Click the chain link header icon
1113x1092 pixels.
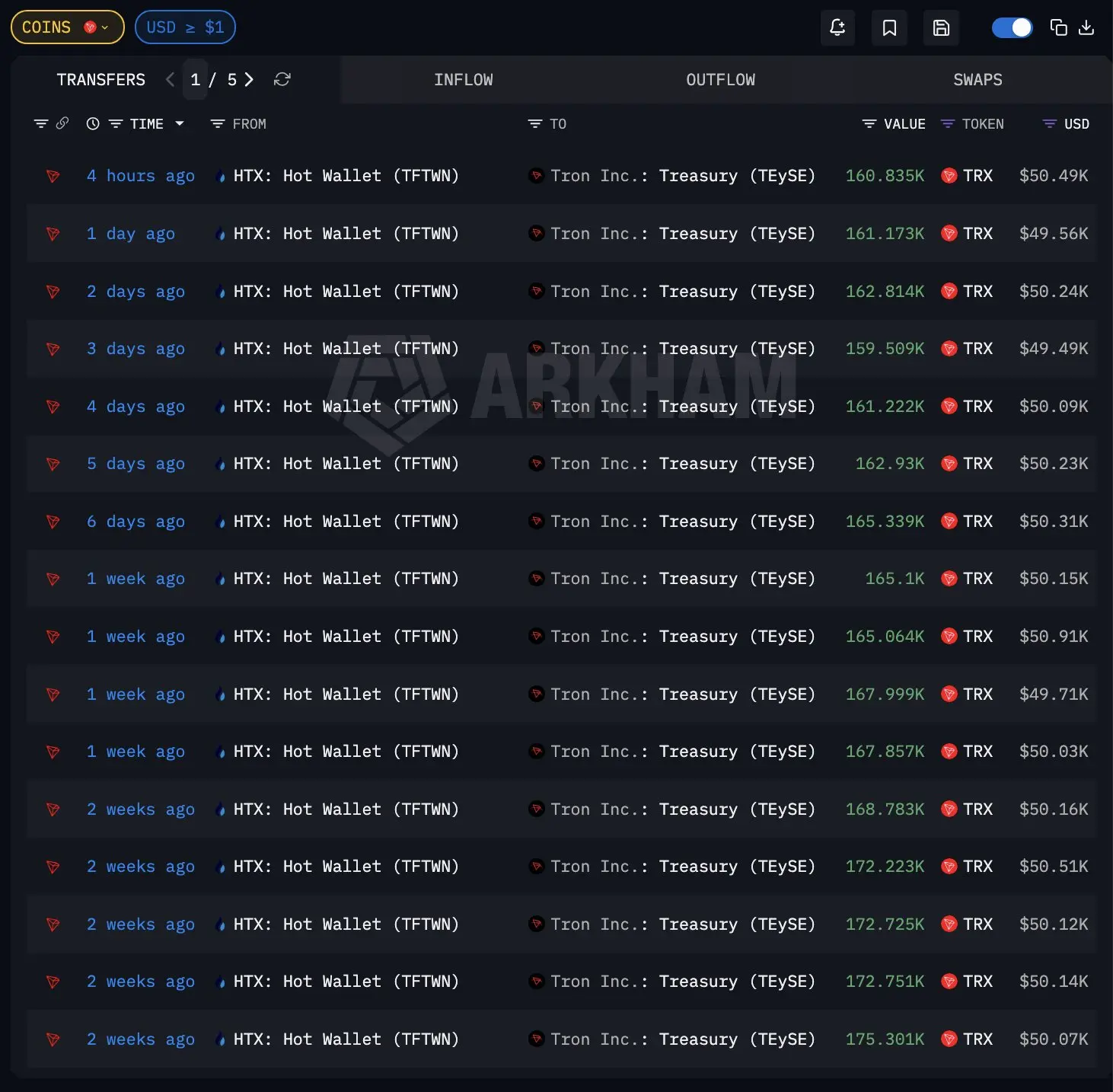tap(62, 123)
